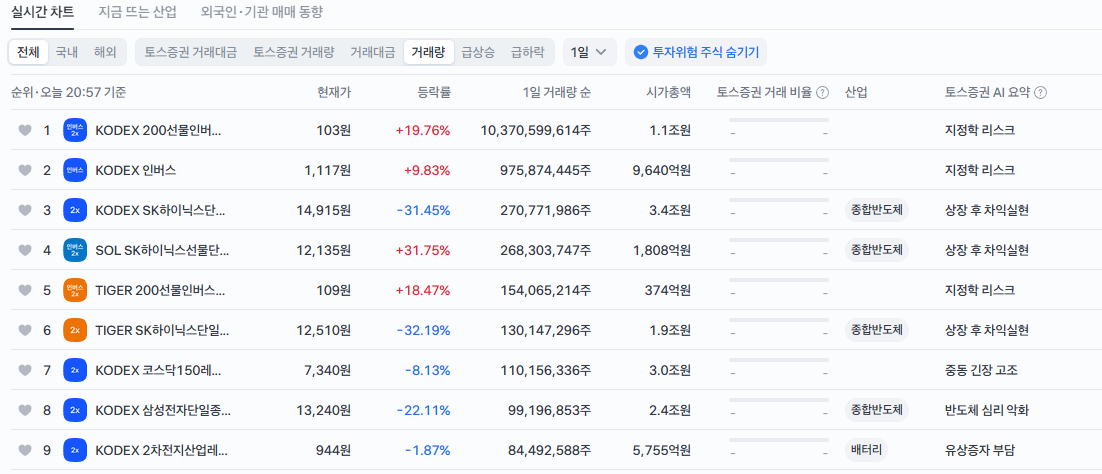Open TIGER SK하이닉스단일 stock page
The image size is (1102, 474).
(x=162, y=330)
